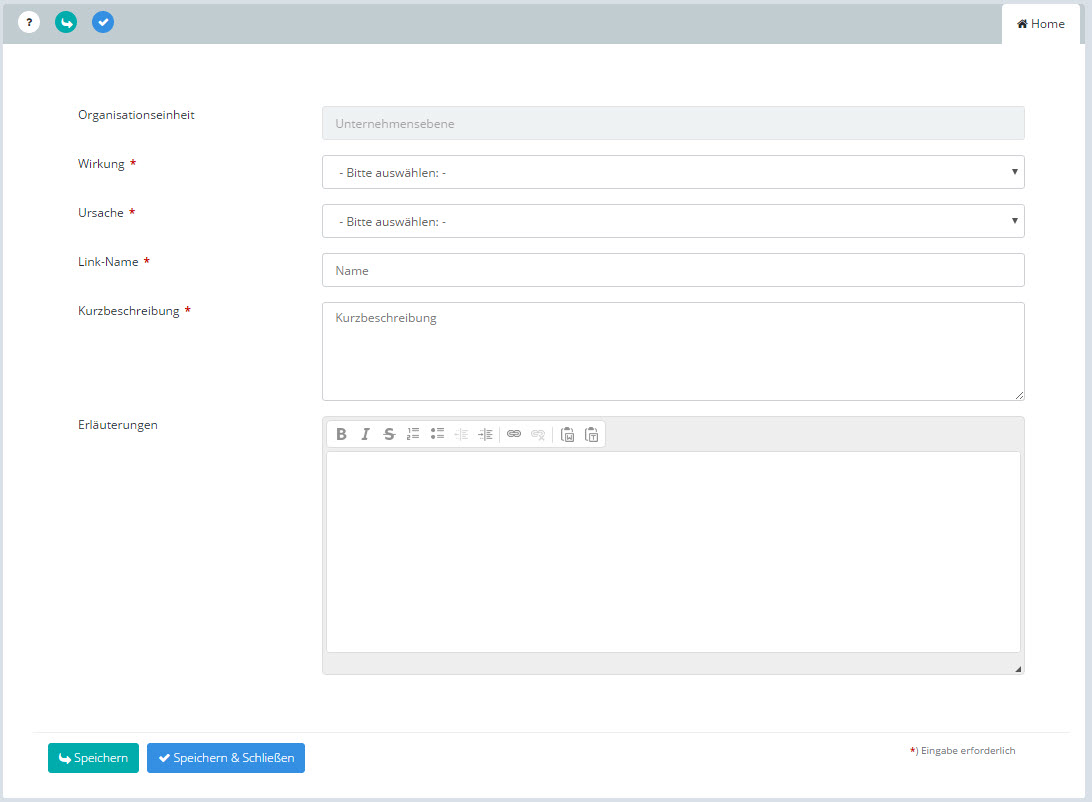Click the blue checkmark icon in header
Screen dimensions: 1092x802
point(103,22)
